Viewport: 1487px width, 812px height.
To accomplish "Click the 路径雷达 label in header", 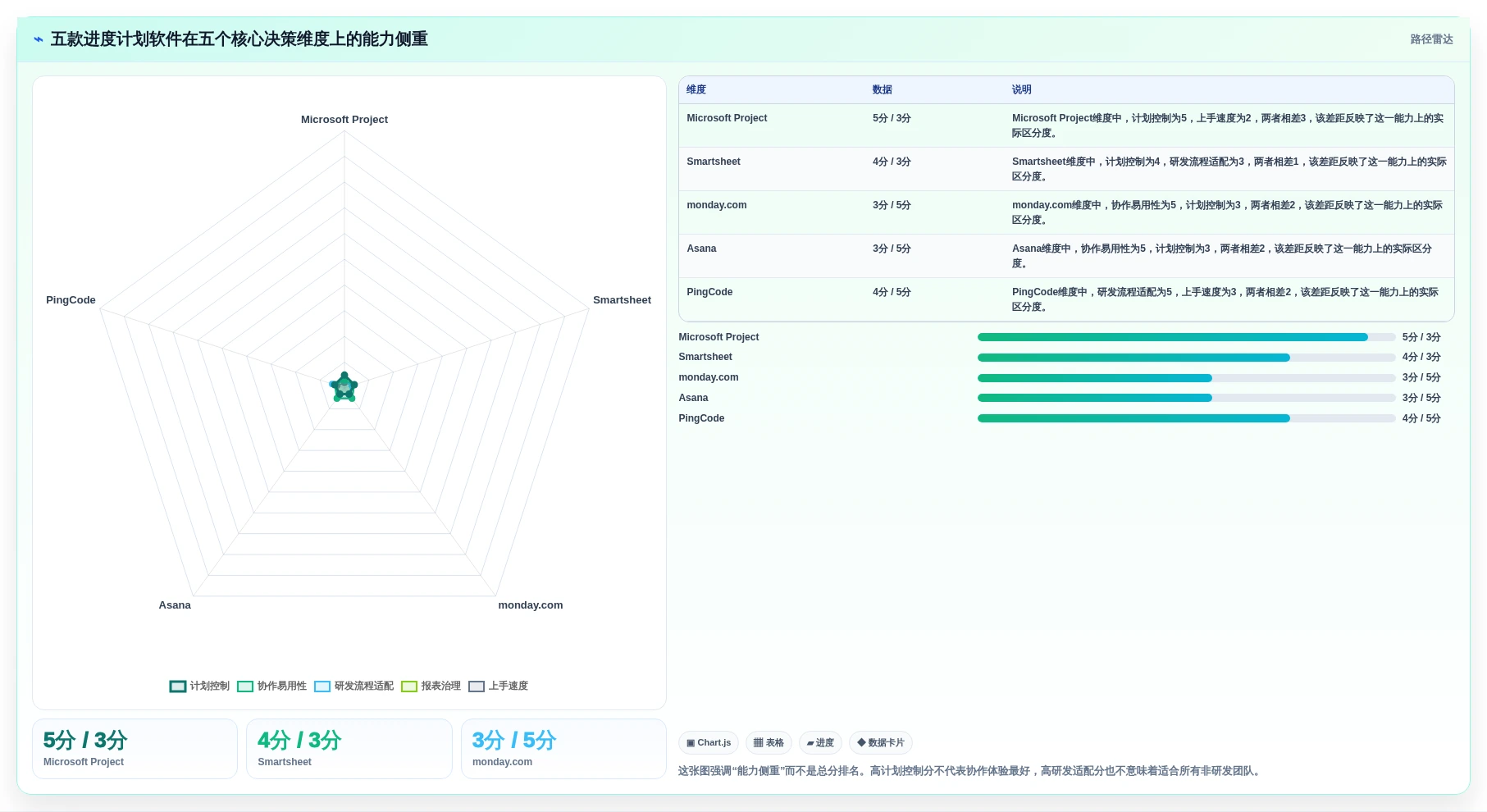I will tap(1431, 39).
